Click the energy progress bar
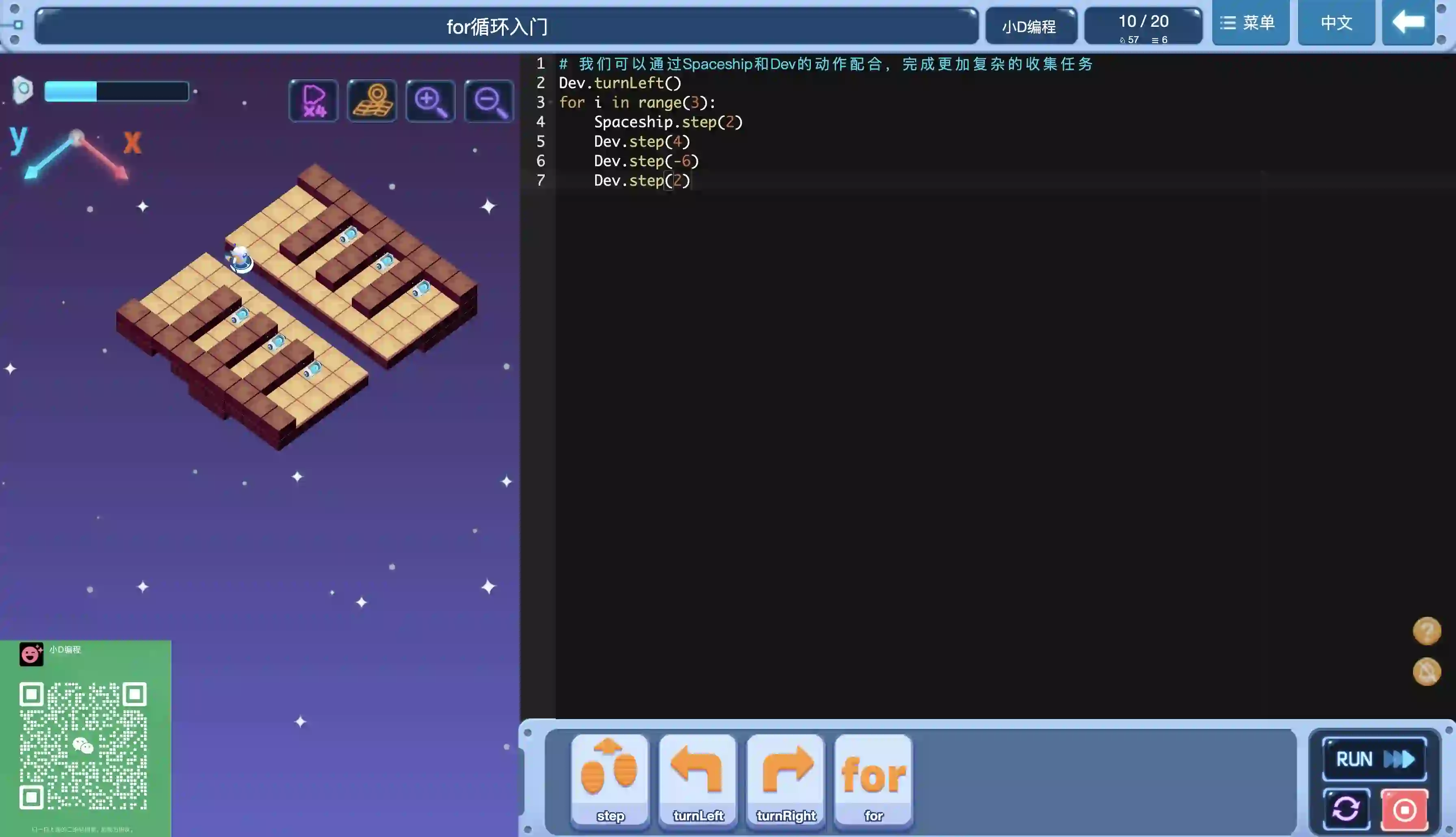 point(117,91)
